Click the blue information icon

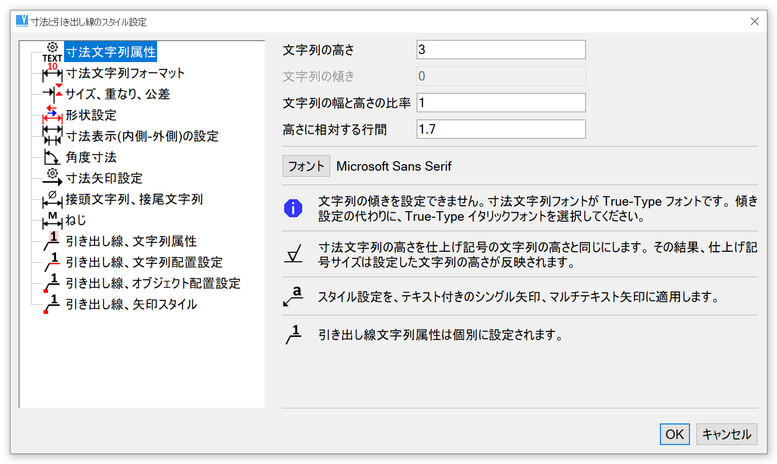click(291, 208)
